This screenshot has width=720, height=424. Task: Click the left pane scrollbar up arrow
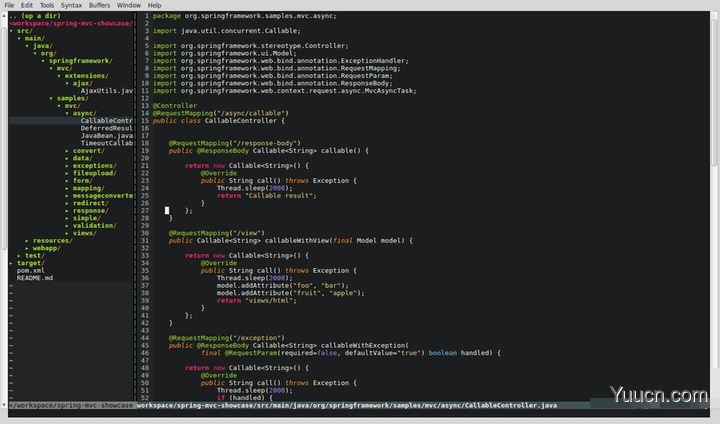point(4,16)
